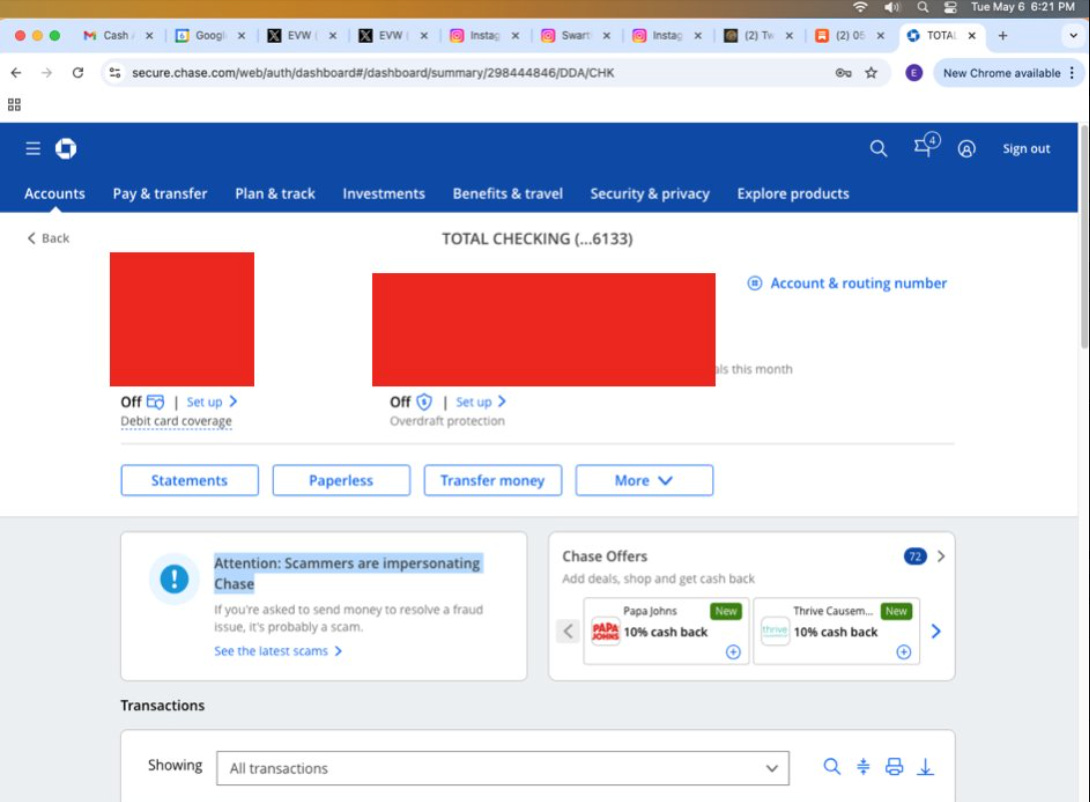Click Sign out
This screenshot has width=1090, height=802.
[x=1026, y=149]
